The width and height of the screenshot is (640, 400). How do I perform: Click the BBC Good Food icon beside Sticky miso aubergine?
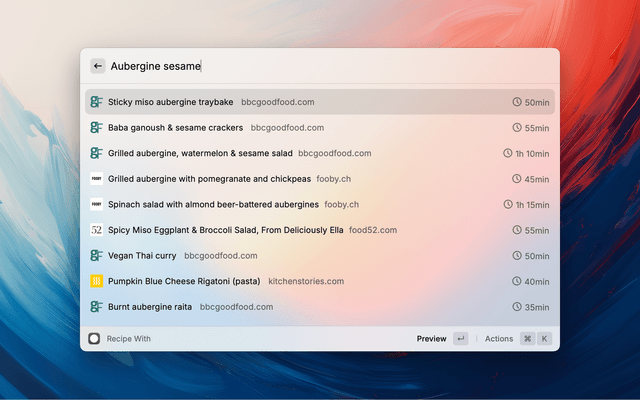click(x=97, y=102)
